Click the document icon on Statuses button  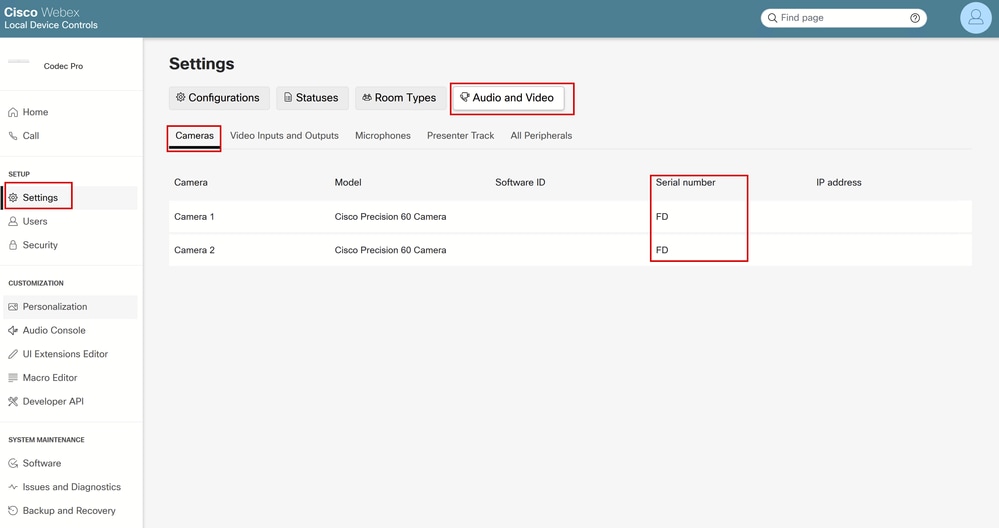[288, 97]
